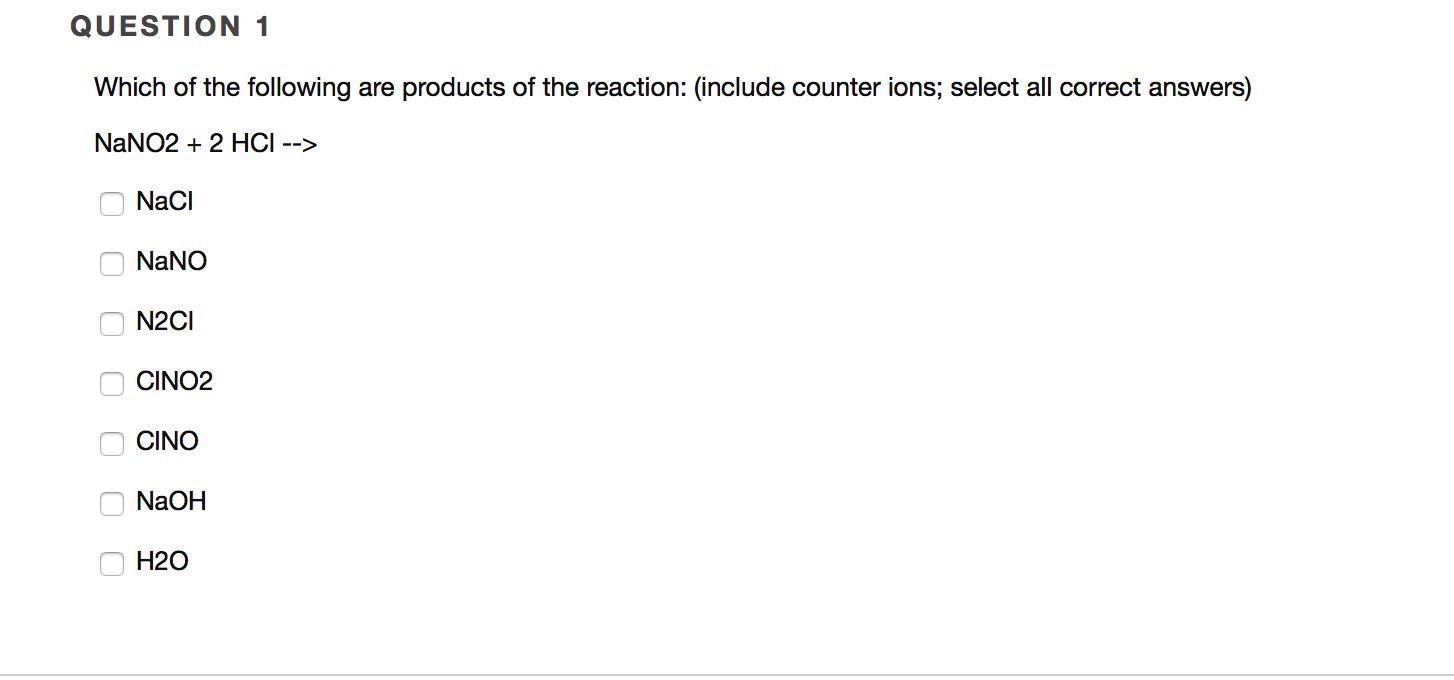Screen dimensions: 1454x680
Task: Select the N2Cl option label
Action: pos(164,321)
